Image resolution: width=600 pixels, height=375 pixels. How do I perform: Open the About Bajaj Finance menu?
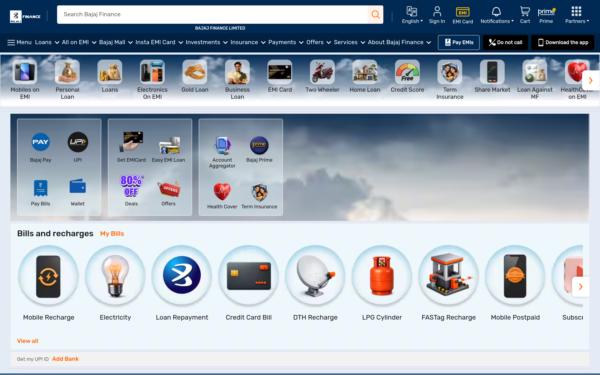[x=399, y=42]
